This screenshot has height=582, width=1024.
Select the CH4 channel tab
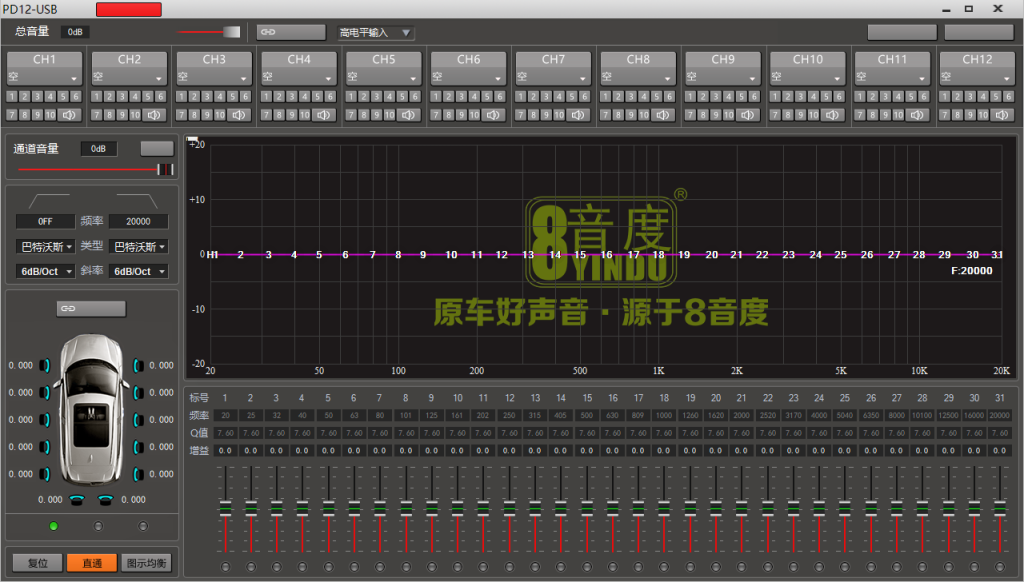[299, 59]
